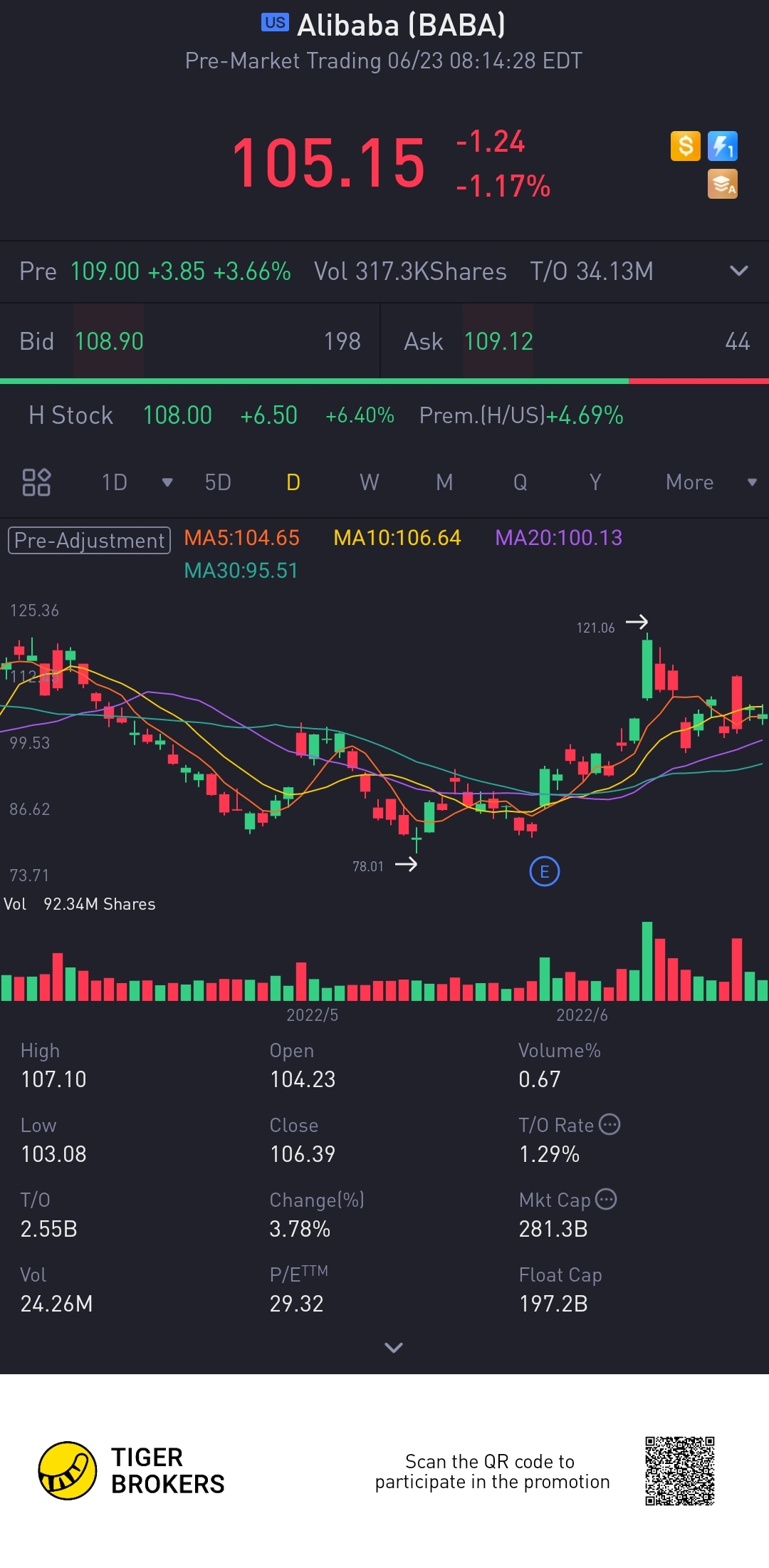Image resolution: width=769 pixels, height=1568 pixels.
Task: Switch to the 5D chart tab
Action: click(x=218, y=482)
